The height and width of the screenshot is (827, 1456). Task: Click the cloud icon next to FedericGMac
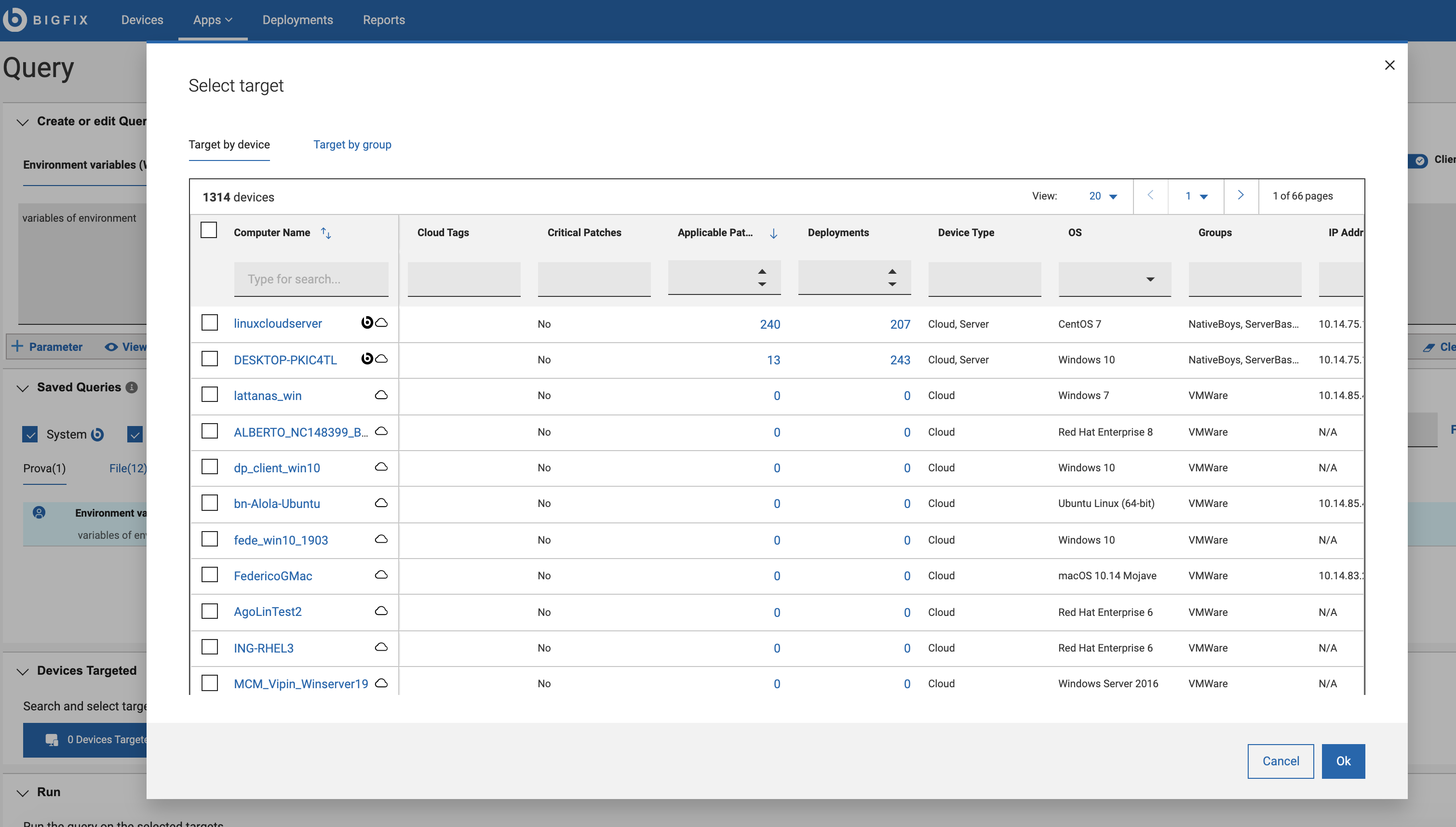381,575
